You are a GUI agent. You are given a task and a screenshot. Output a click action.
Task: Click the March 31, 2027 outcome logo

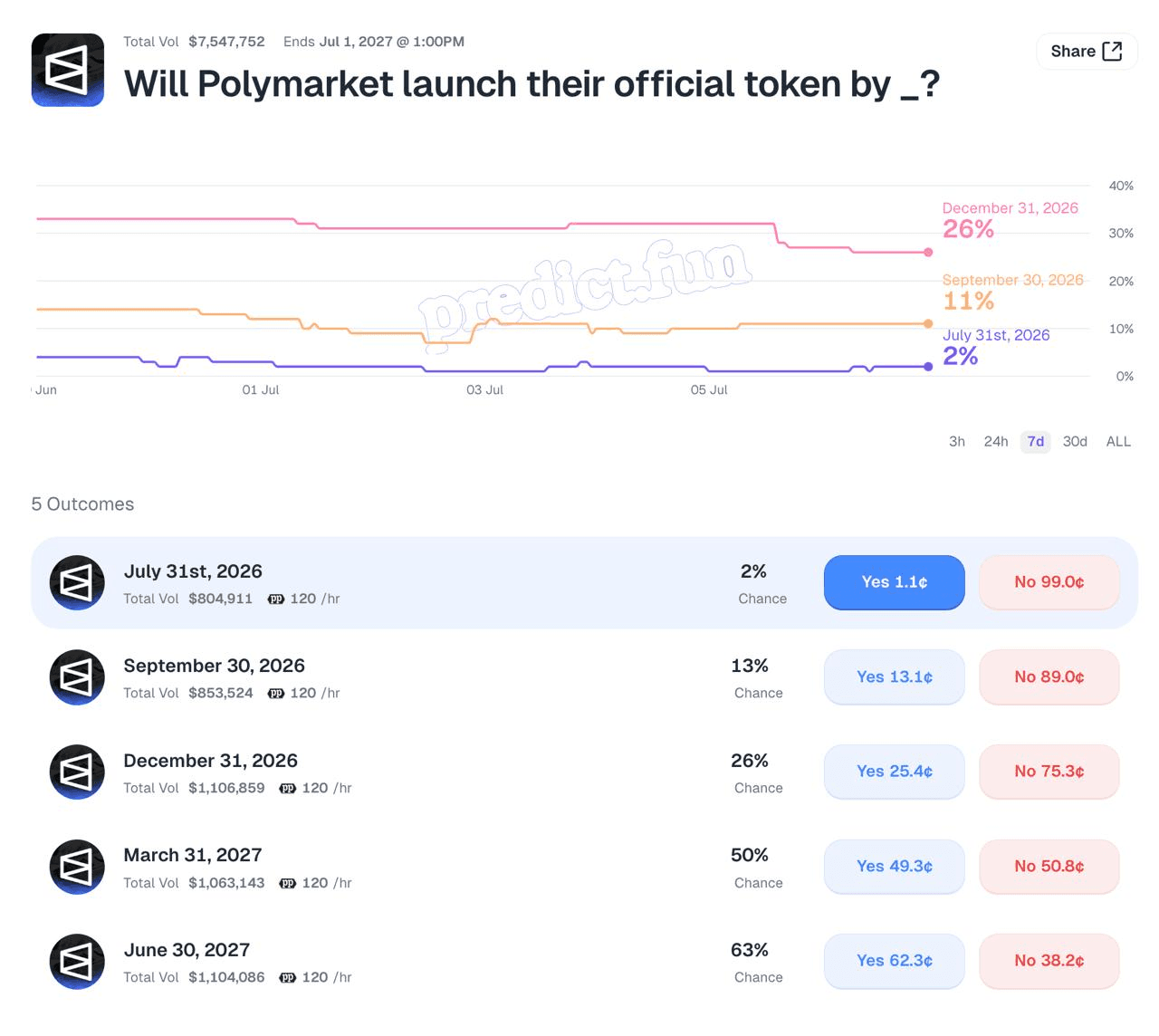77,867
